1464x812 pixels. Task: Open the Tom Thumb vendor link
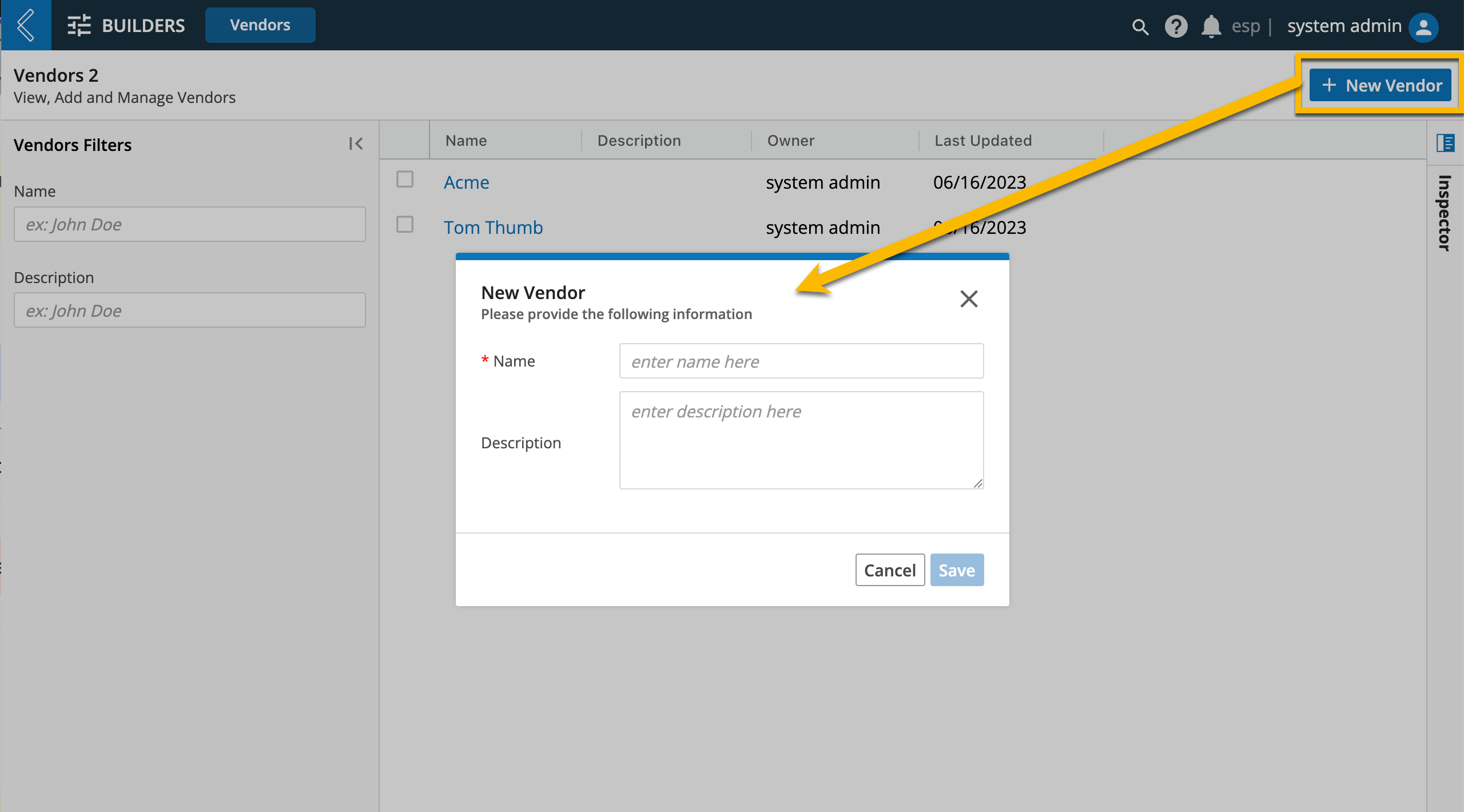tap(493, 227)
